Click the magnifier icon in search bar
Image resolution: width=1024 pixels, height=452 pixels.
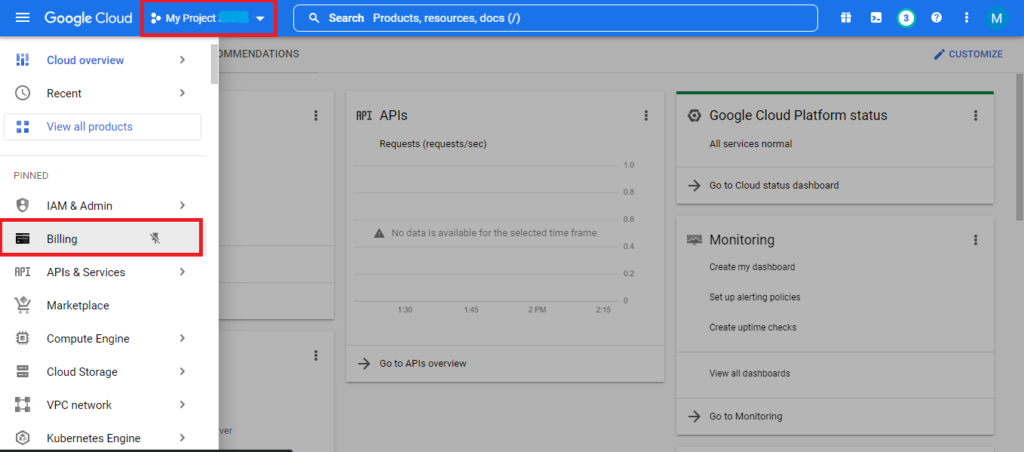314,18
